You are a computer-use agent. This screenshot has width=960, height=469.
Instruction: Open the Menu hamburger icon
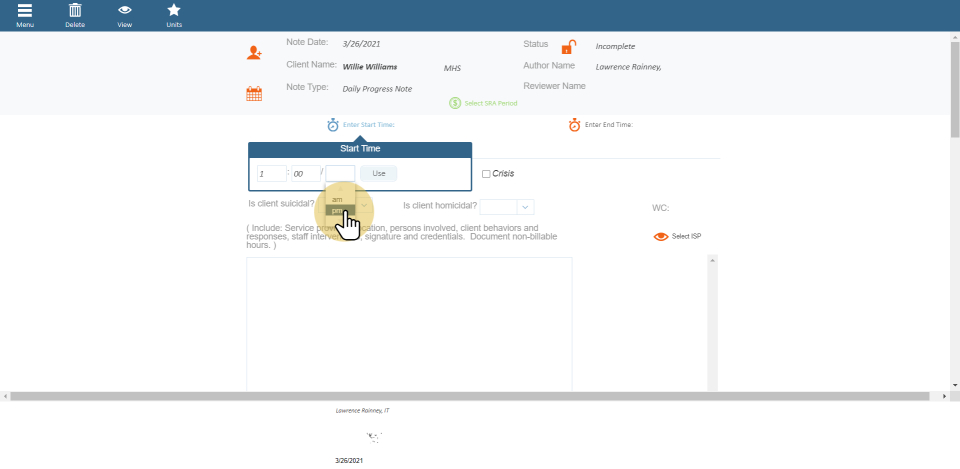[x=25, y=11]
